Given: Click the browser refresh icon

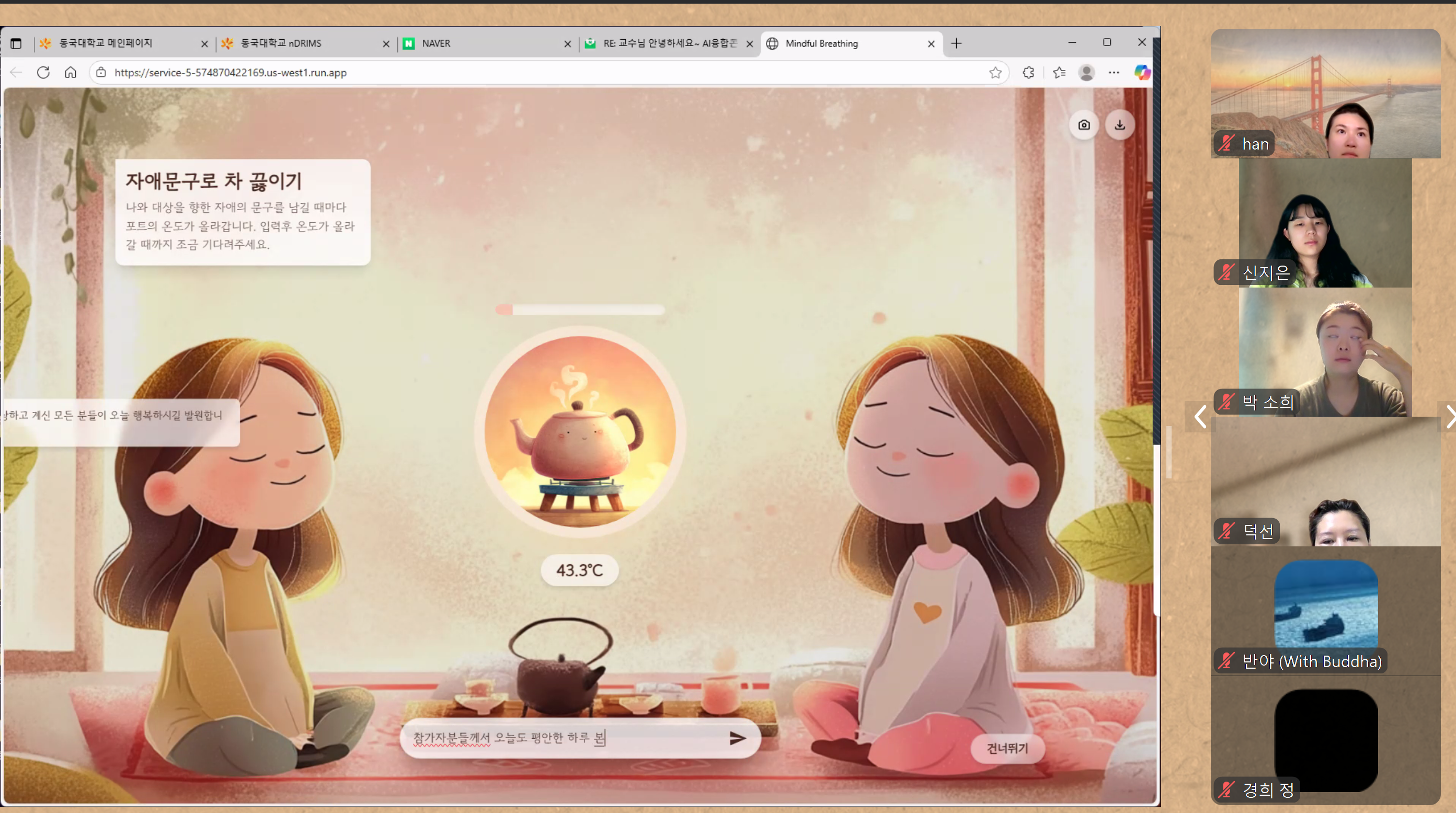Looking at the screenshot, I should pos(43,72).
